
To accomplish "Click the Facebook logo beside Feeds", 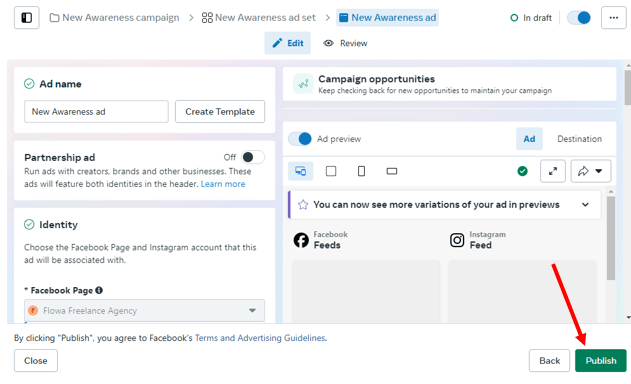I will click(301, 240).
